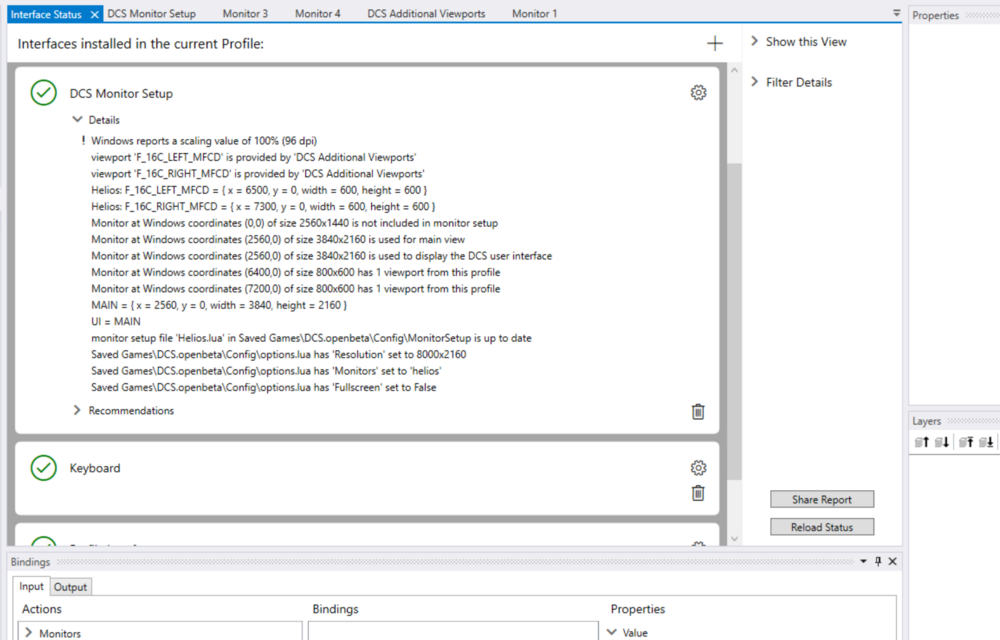The height and width of the screenshot is (640, 1000).
Task: Click the green status checkmark beside DCS Monitor Setup
Action: tap(43, 93)
